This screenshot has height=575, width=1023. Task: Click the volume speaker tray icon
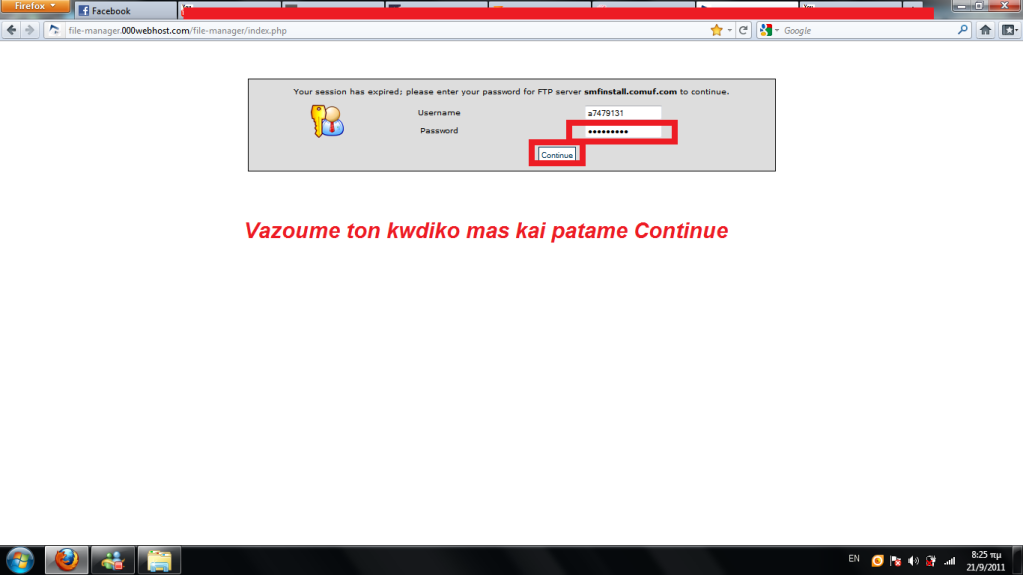[912, 560]
